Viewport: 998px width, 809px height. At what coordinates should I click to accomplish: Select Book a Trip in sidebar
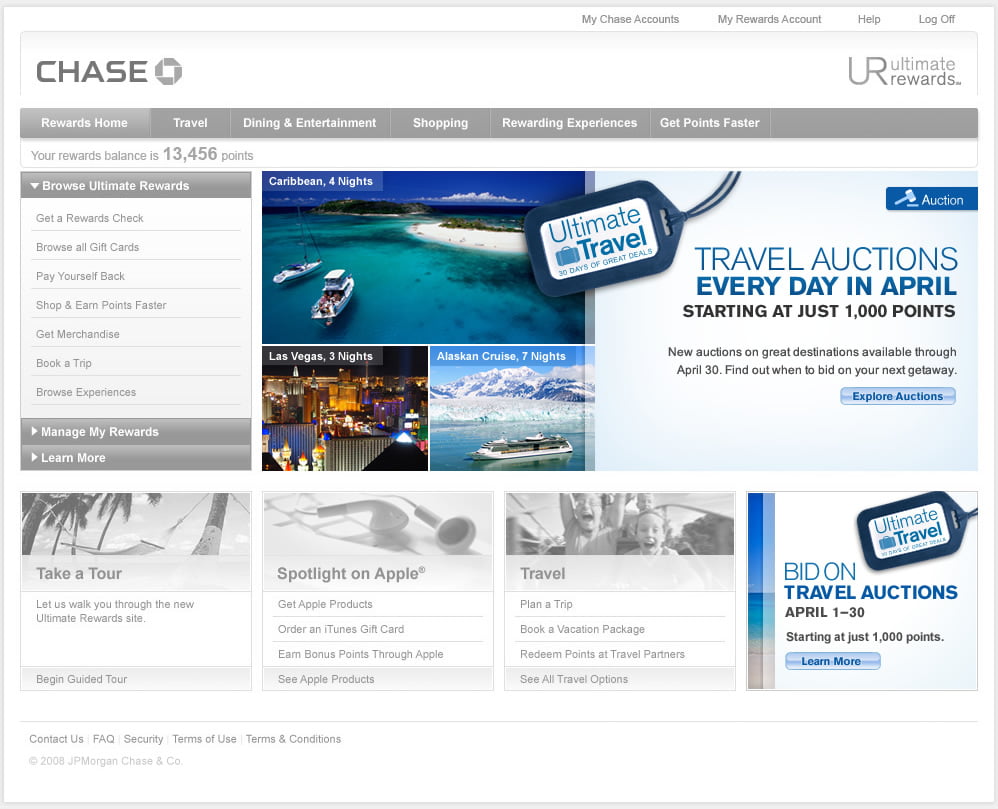[64, 363]
